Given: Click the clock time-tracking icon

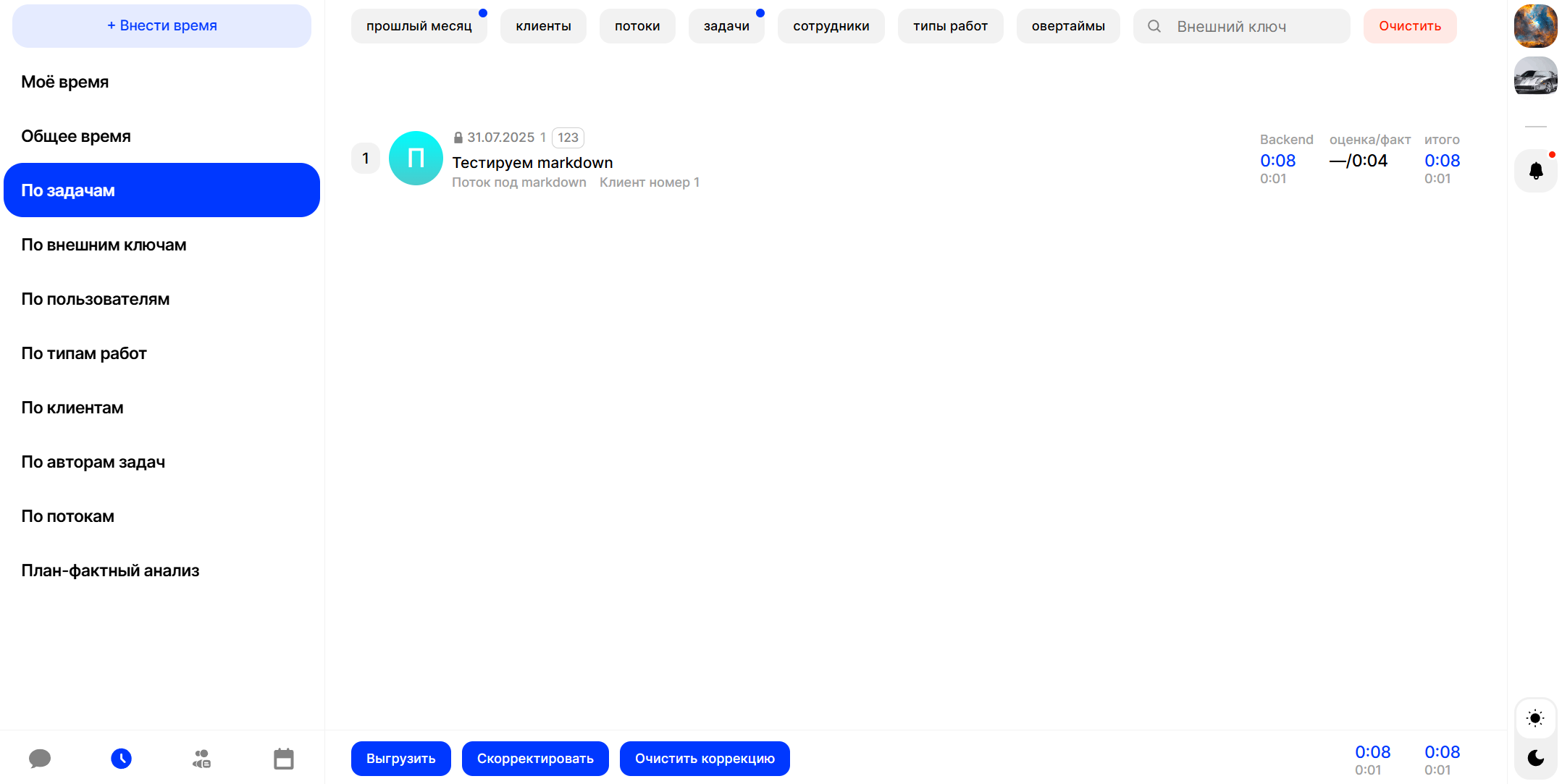Looking at the screenshot, I should [x=121, y=758].
